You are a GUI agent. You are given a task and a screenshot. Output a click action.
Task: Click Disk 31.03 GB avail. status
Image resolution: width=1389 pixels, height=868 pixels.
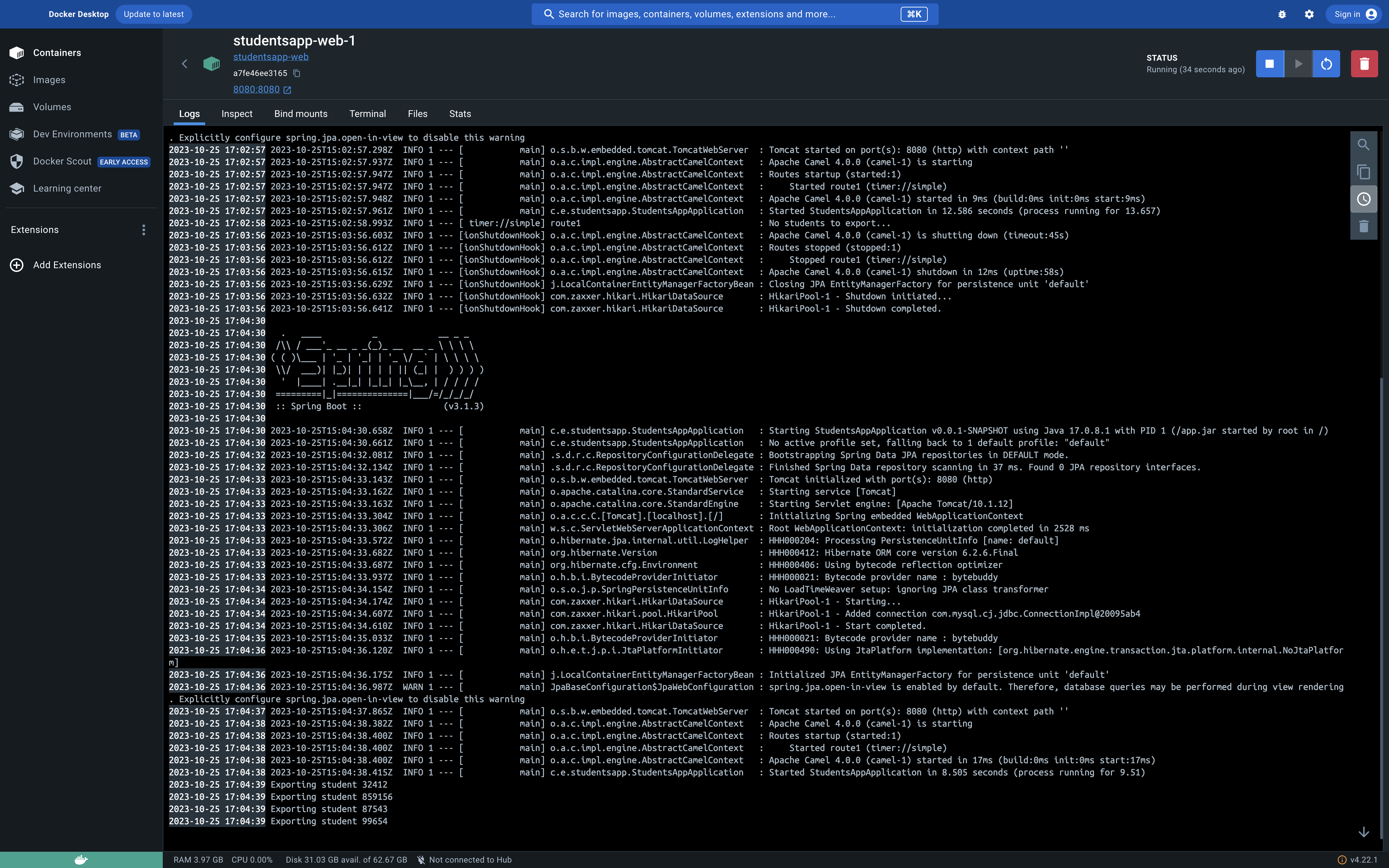(346, 860)
